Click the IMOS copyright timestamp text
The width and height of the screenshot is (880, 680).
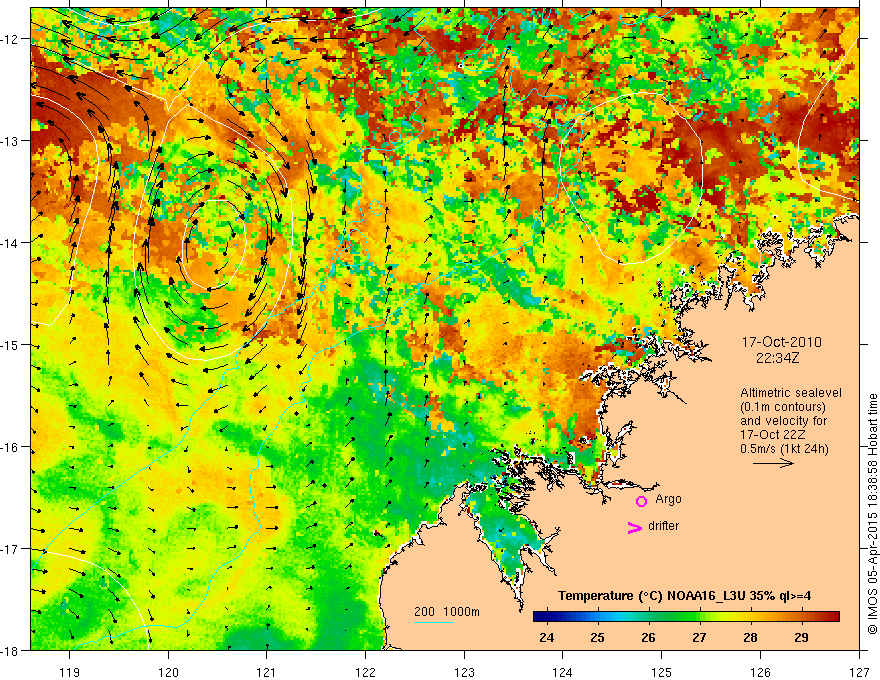tap(872, 514)
